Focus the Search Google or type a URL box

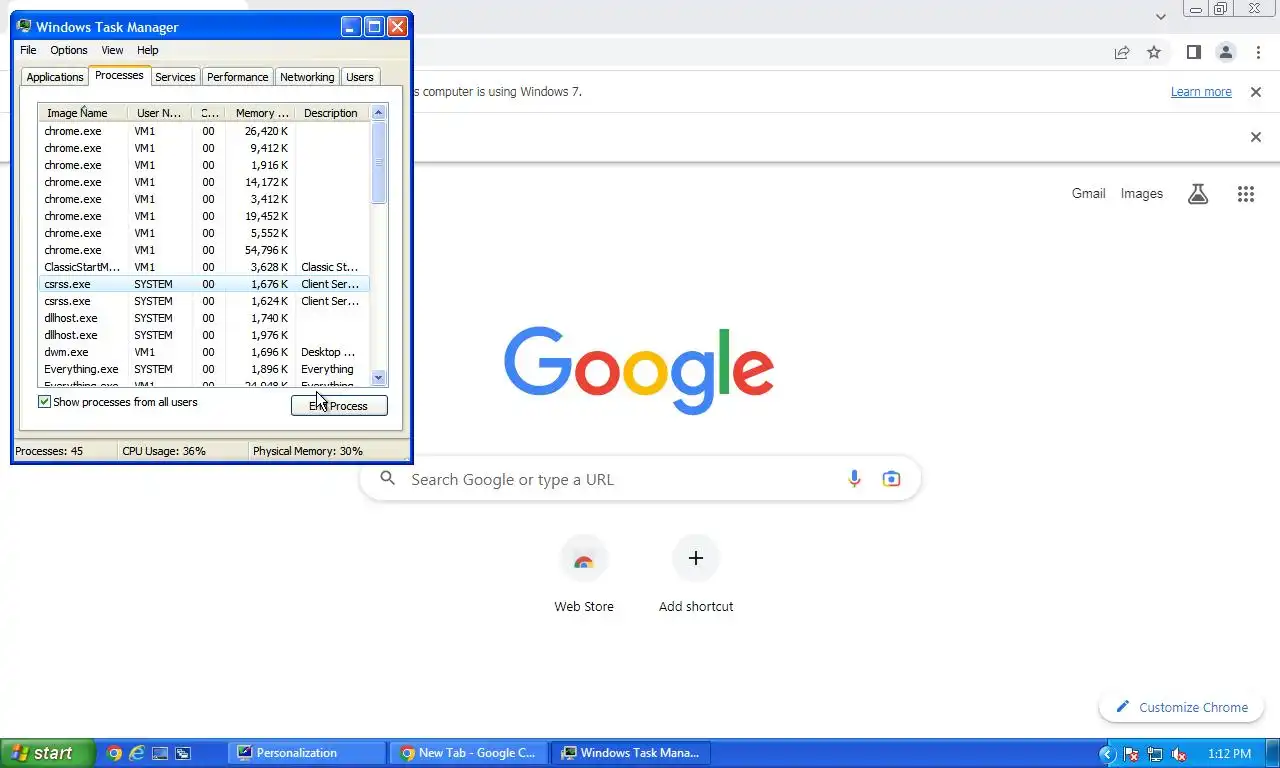(x=640, y=479)
